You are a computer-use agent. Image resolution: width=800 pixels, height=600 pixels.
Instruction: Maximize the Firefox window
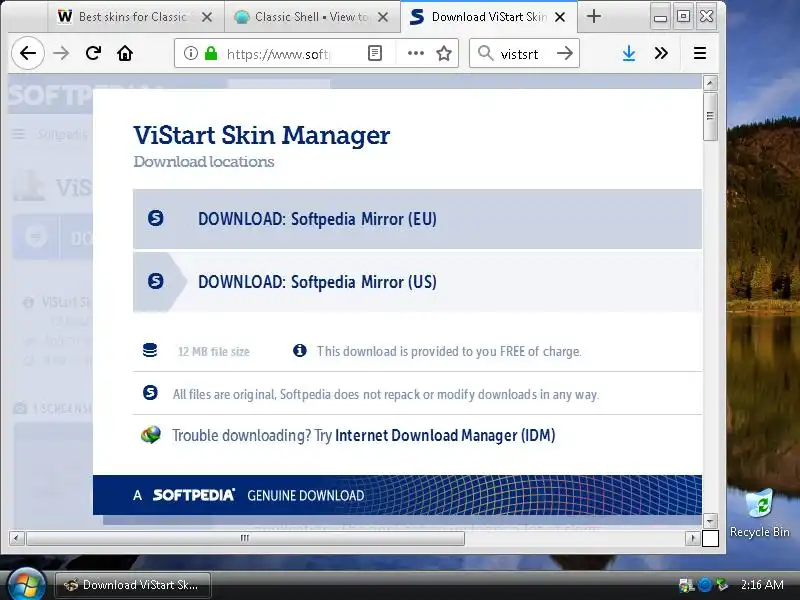(683, 17)
